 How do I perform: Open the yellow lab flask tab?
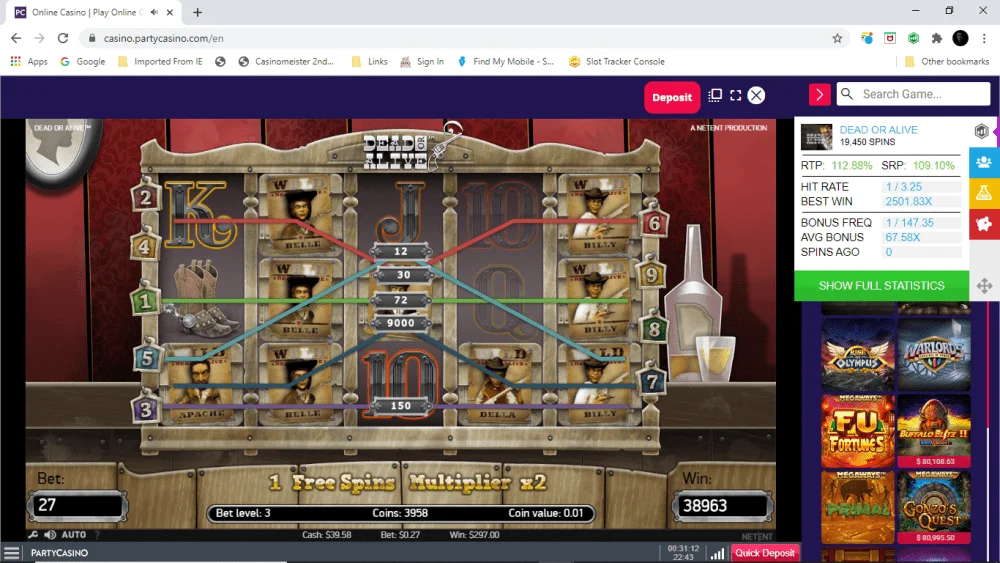[x=984, y=193]
